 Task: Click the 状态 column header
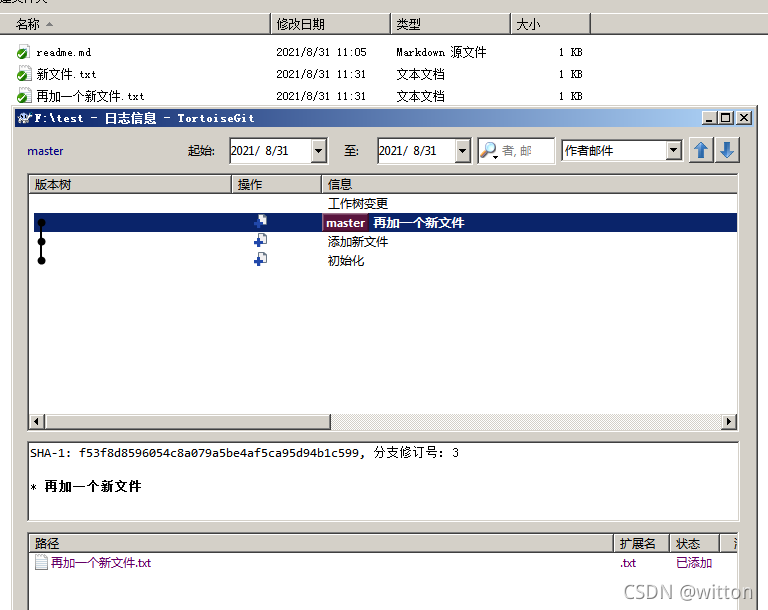[695, 543]
